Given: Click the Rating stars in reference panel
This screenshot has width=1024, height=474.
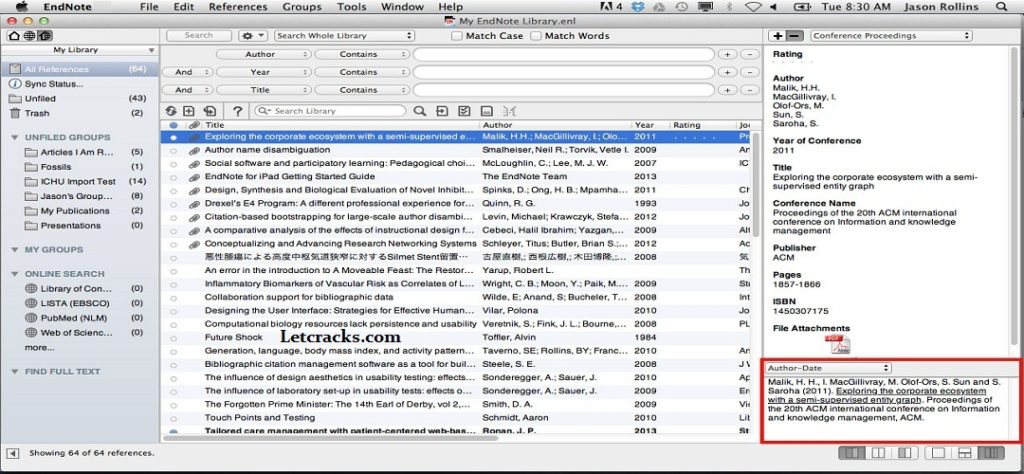Looking at the screenshot, I should [792, 63].
